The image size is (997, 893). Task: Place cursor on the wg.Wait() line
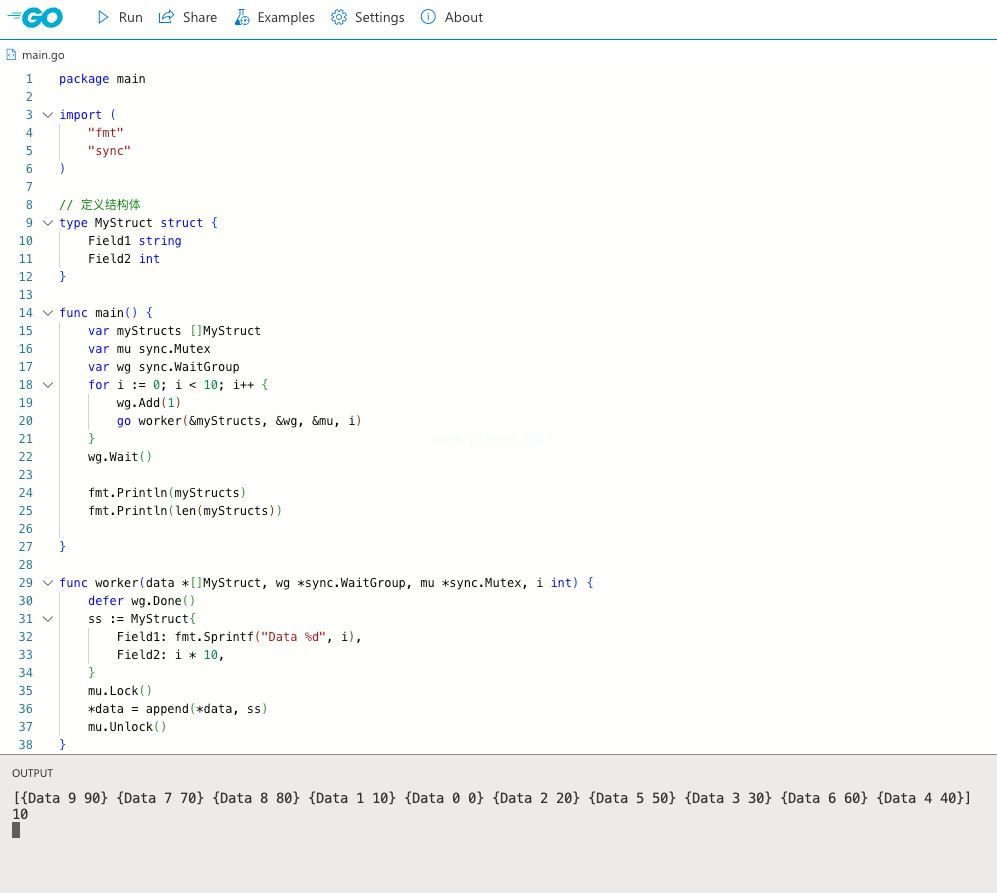120,457
